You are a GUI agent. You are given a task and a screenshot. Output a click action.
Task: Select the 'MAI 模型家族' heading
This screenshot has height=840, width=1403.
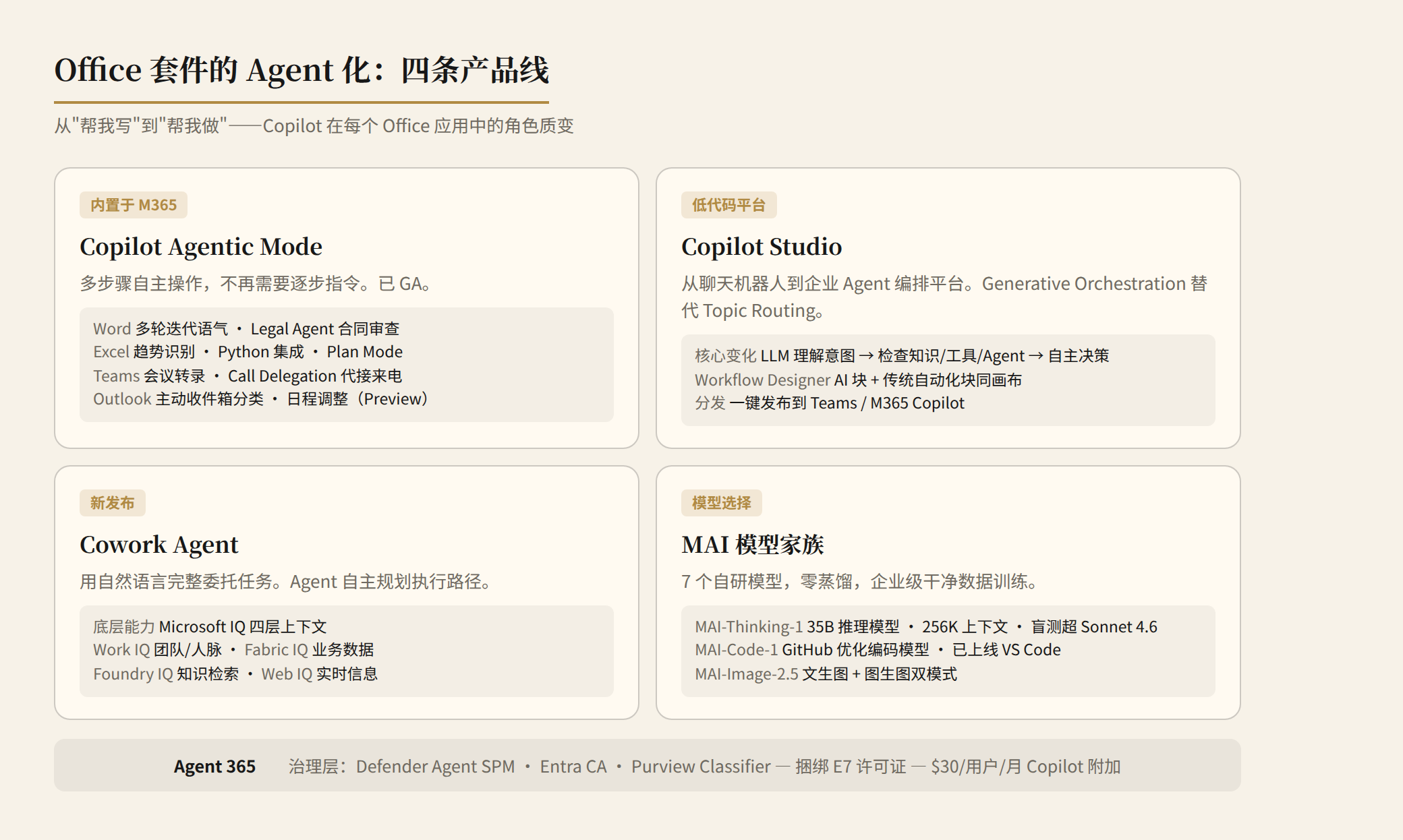click(753, 545)
